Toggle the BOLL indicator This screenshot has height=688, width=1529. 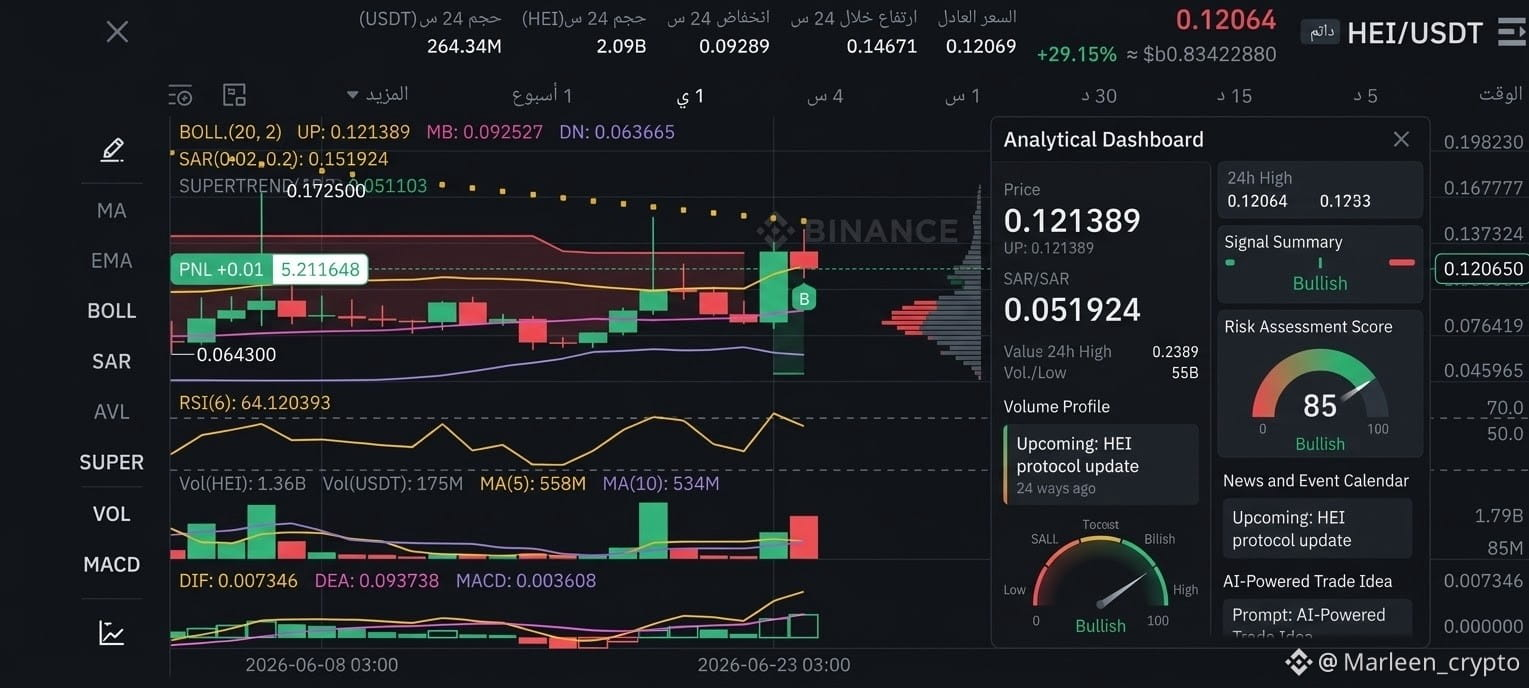tap(112, 311)
